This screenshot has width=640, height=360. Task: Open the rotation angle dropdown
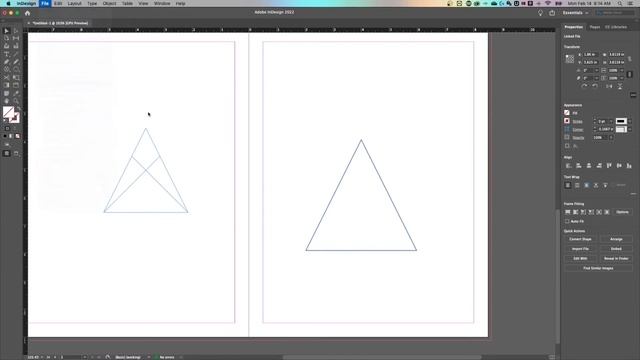point(597,70)
